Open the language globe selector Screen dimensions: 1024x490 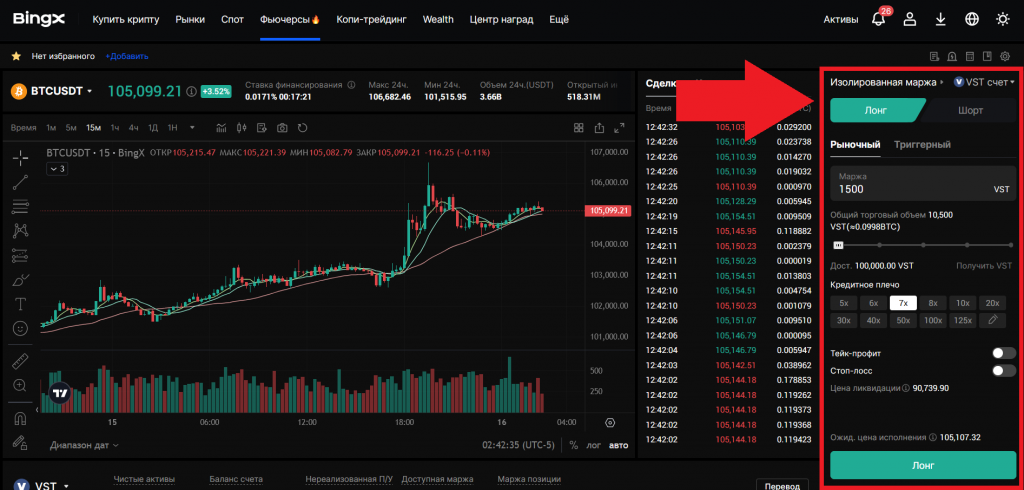point(972,20)
